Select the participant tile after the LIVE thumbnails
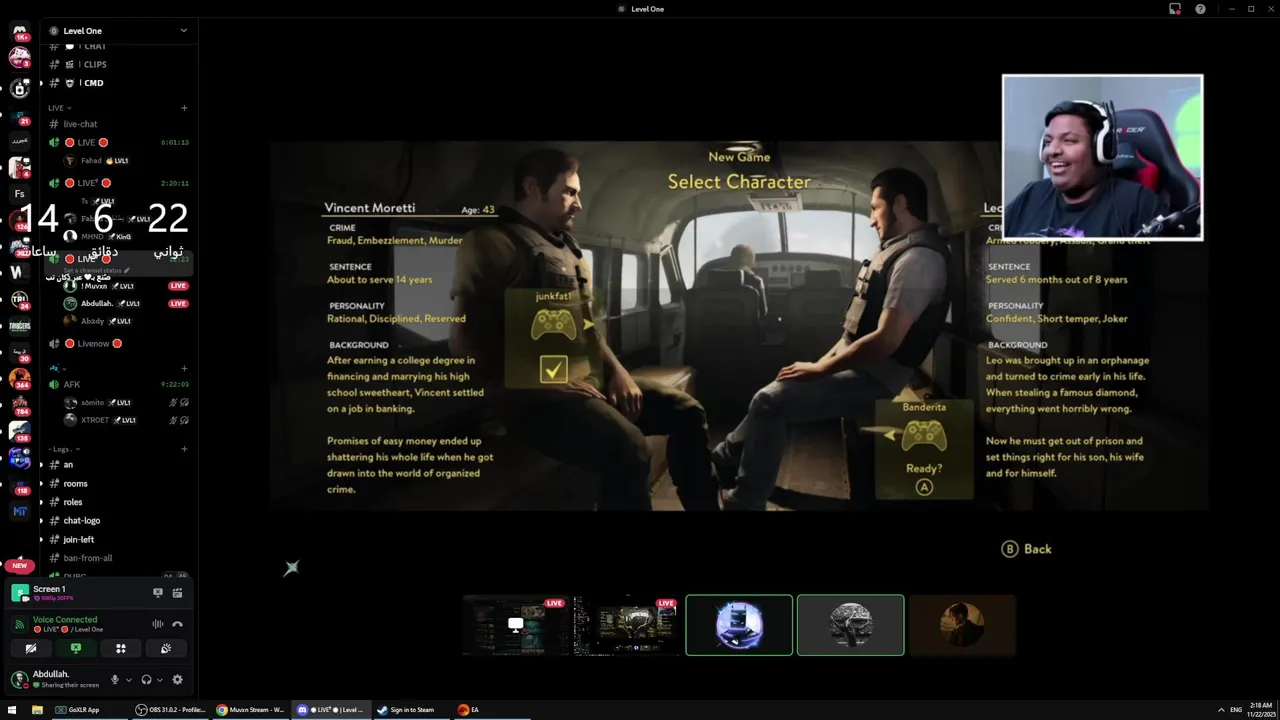The height and width of the screenshot is (720, 1280). pos(739,625)
